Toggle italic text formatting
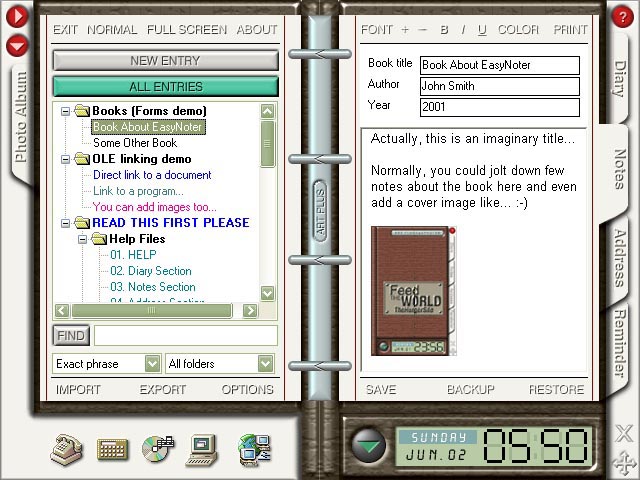Viewport: 640px width, 480px height. tap(463, 30)
